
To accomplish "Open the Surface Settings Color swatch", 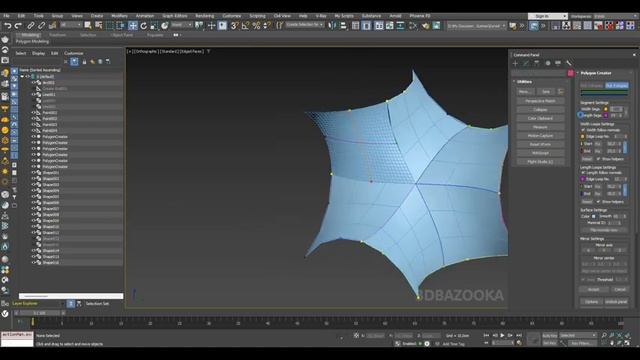I will click(x=594, y=216).
